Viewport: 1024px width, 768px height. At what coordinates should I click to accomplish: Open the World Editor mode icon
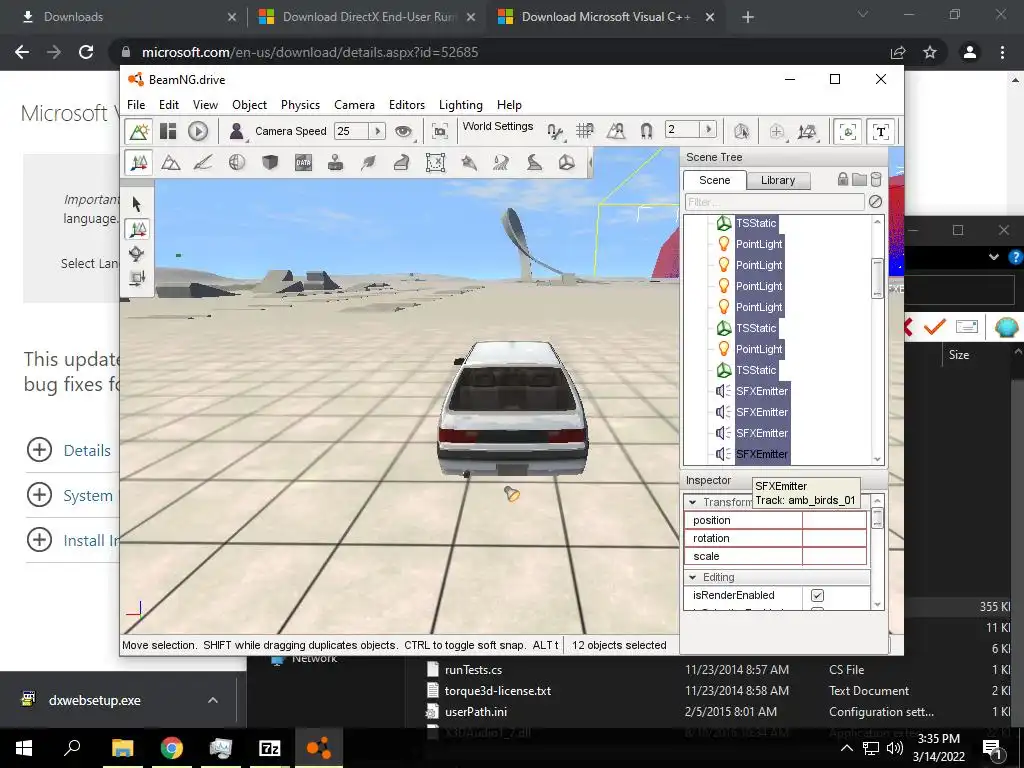click(138, 132)
